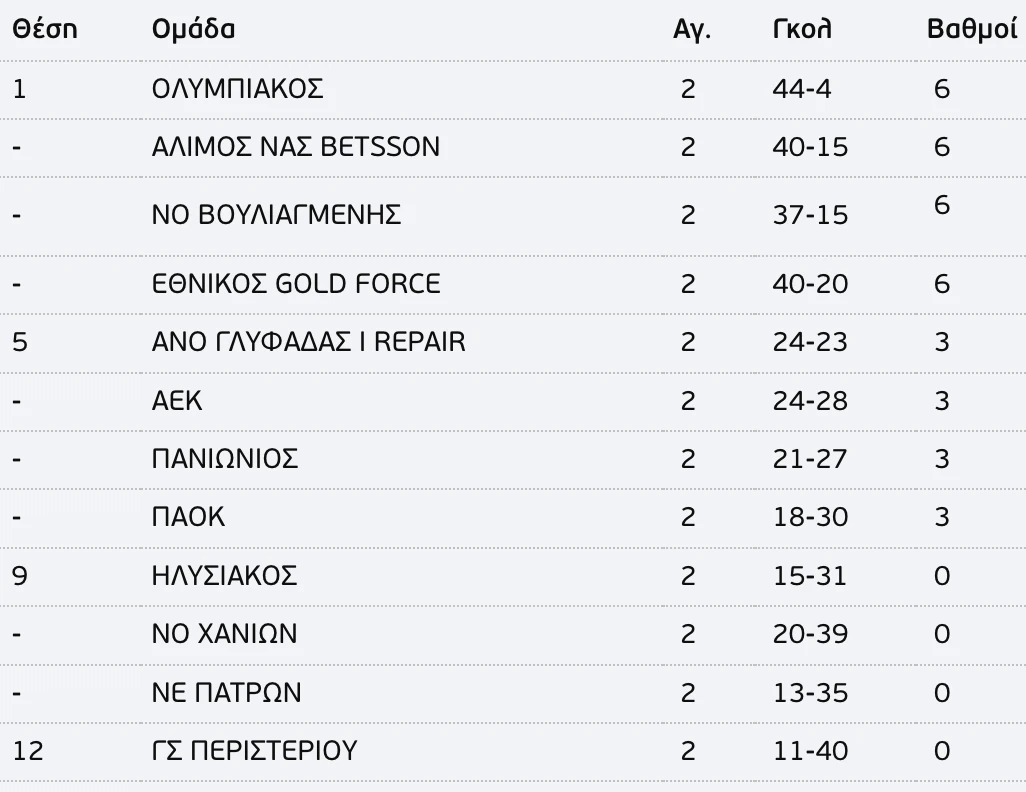1026x792 pixels.
Task: Click the Ομάδα column header
Action: [x=193, y=30]
